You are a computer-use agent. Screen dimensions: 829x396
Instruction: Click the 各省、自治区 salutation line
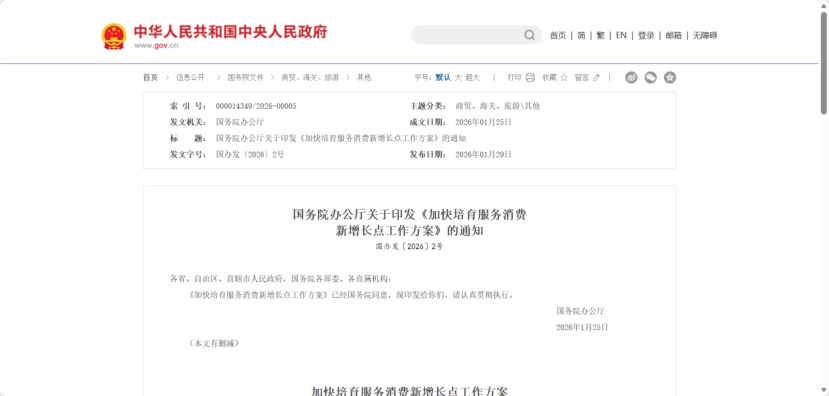click(x=281, y=279)
